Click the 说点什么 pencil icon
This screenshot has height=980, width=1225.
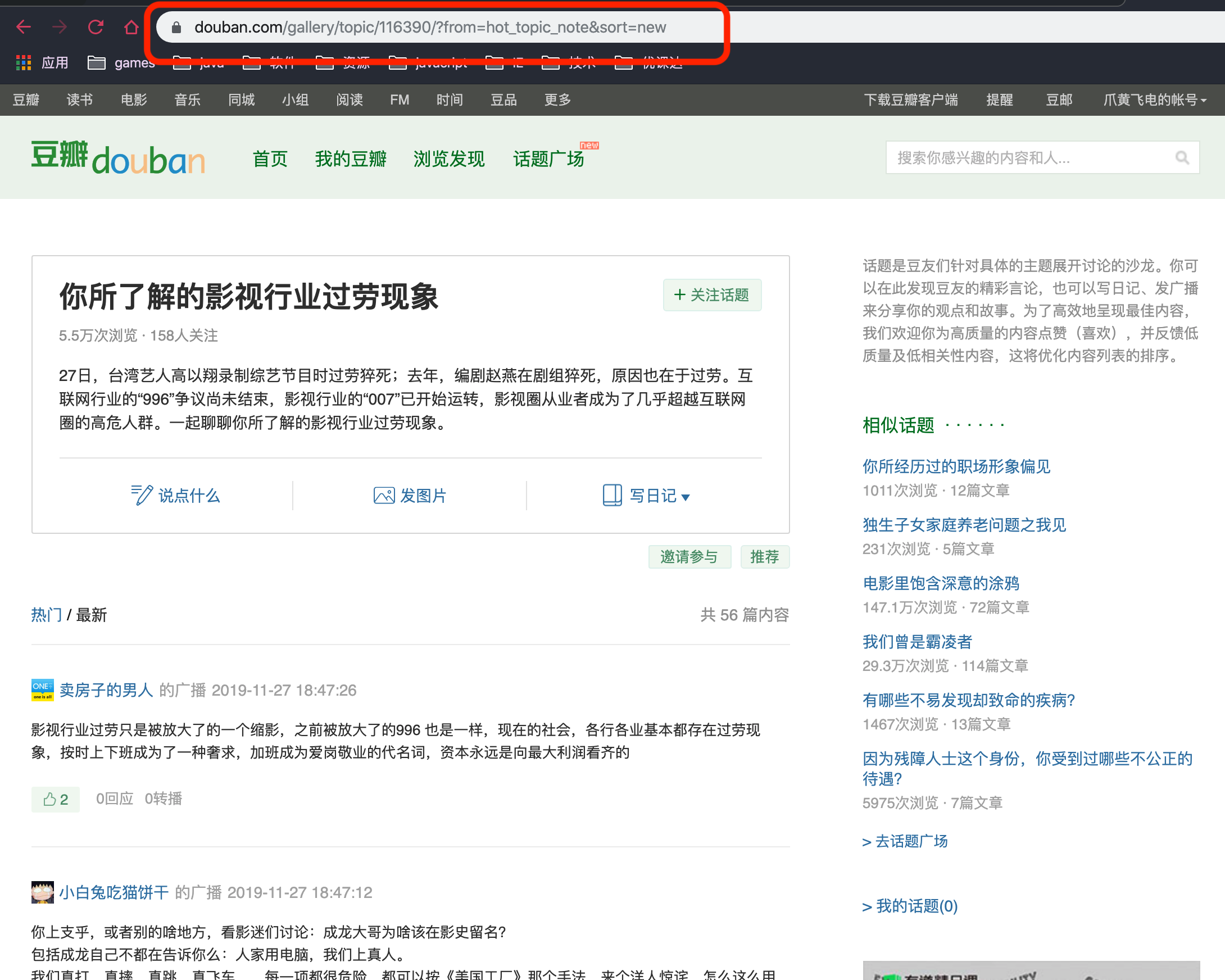141,495
